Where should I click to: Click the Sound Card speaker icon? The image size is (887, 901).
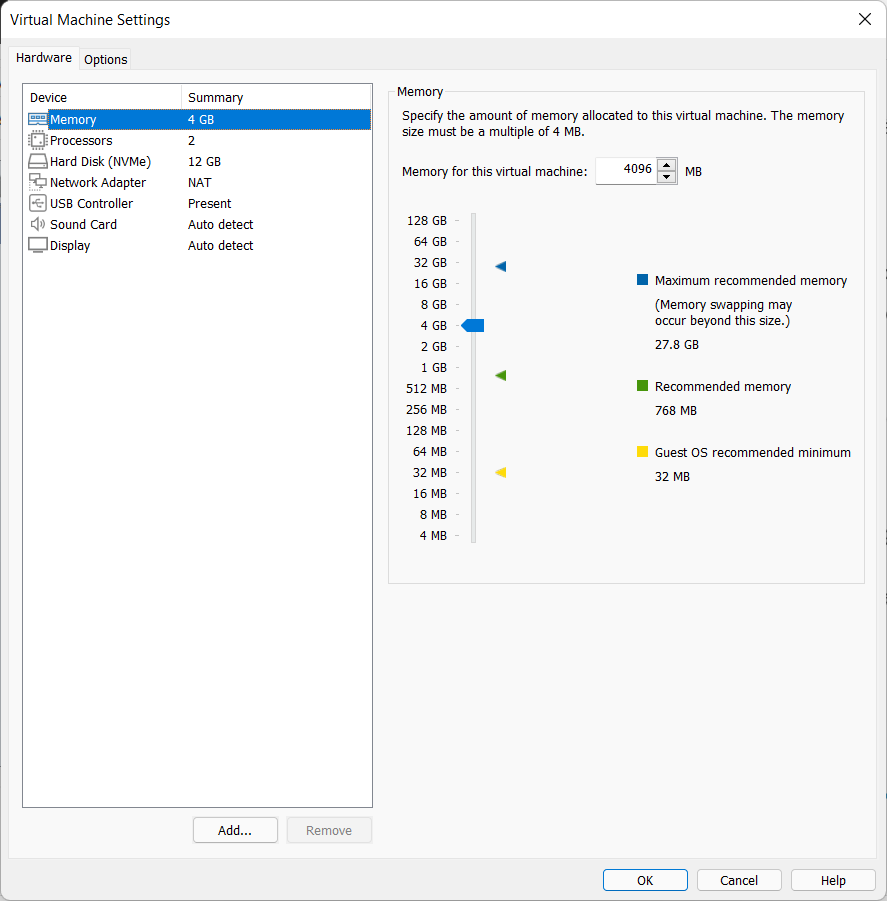click(37, 225)
